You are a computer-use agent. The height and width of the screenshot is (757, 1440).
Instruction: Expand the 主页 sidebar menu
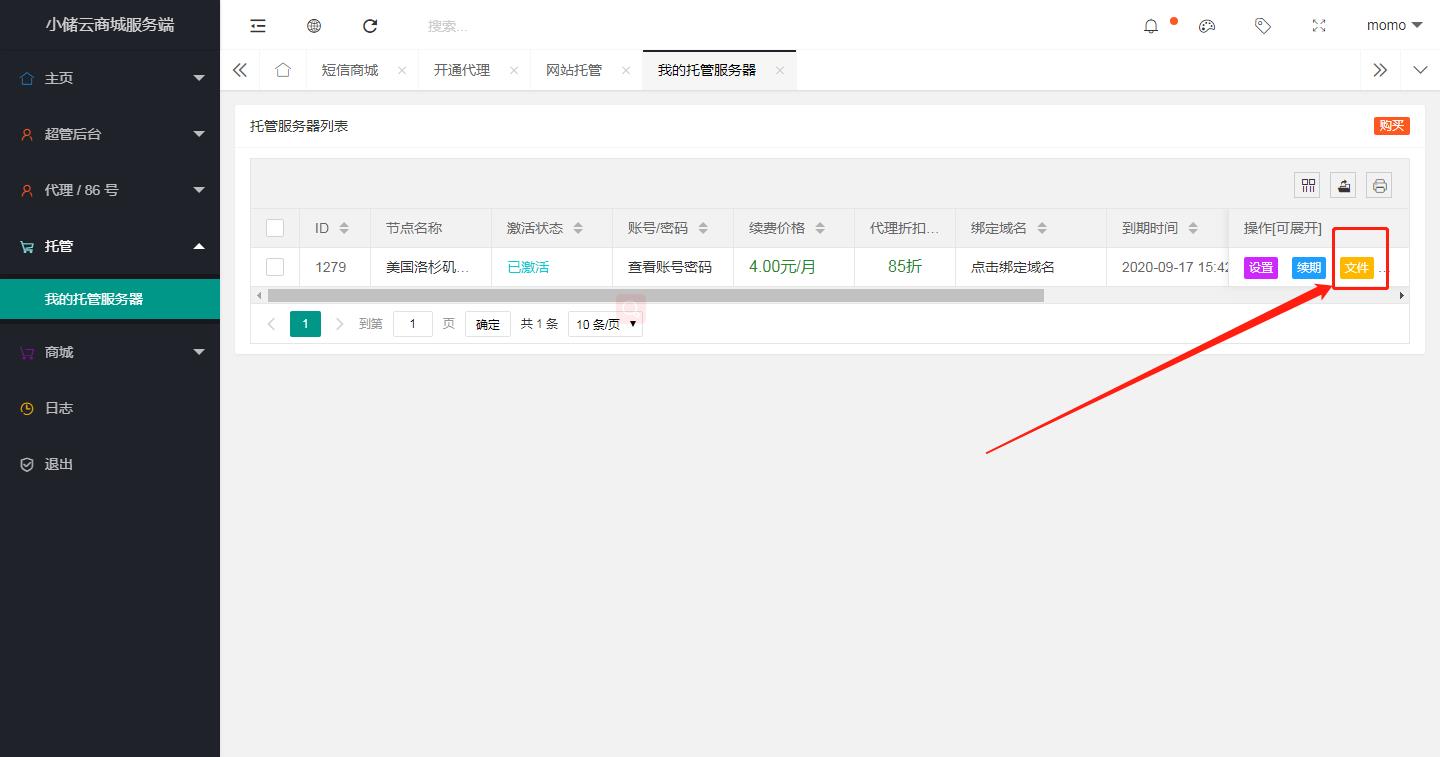coord(110,78)
